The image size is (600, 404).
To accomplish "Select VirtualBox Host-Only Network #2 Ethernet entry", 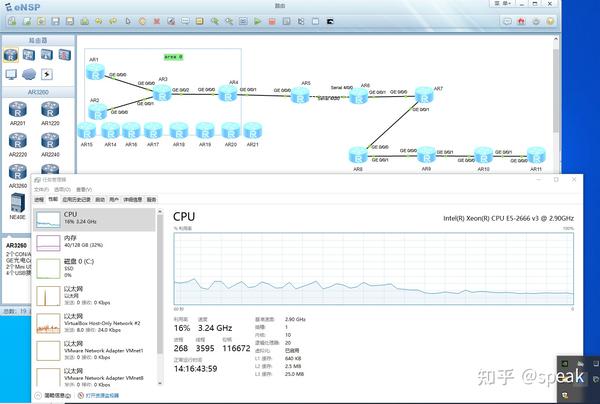I will click(95, 323).
